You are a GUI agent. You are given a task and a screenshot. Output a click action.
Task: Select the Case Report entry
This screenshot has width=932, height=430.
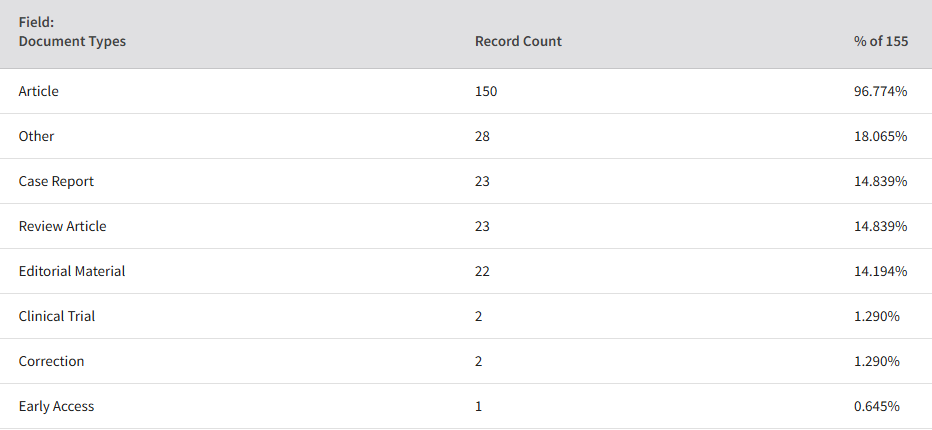56,181
